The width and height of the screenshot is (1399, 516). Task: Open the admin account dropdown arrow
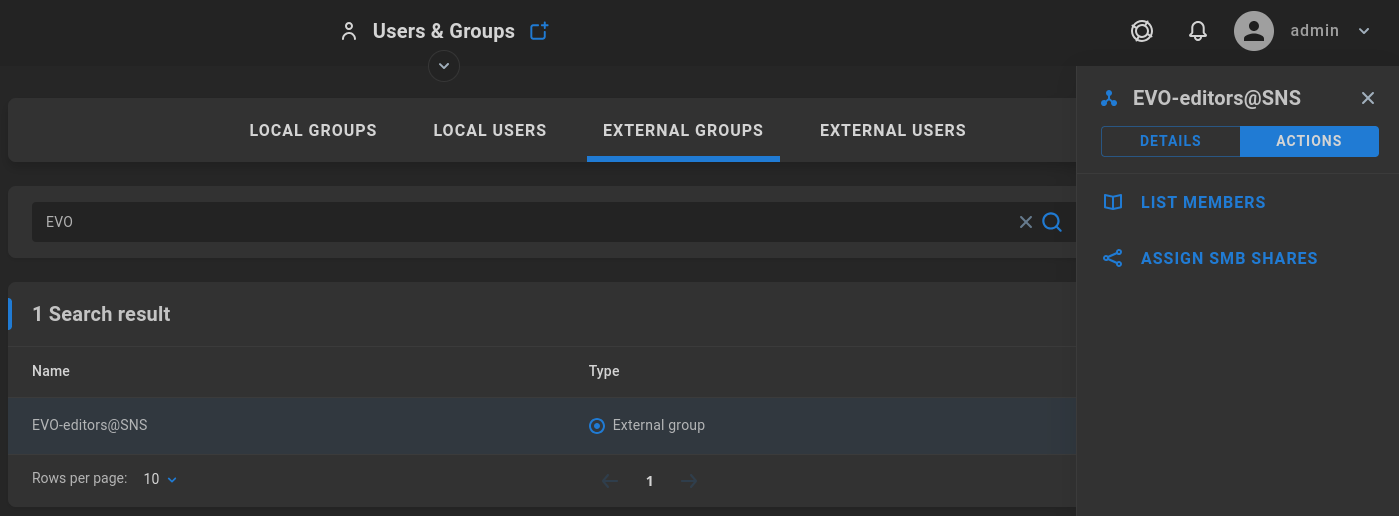pyautogui.click(x=1364, y=31)
